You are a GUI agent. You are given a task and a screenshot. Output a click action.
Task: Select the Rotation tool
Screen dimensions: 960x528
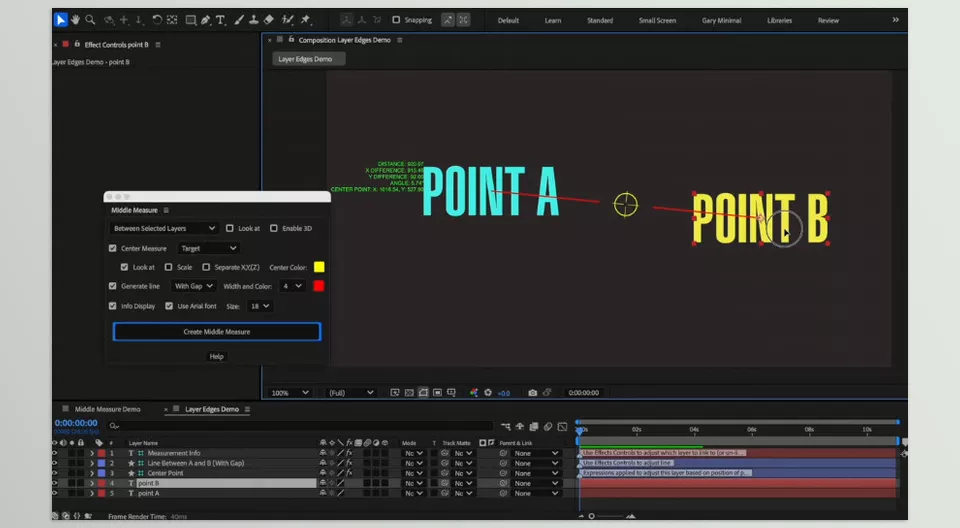point(157,20)
